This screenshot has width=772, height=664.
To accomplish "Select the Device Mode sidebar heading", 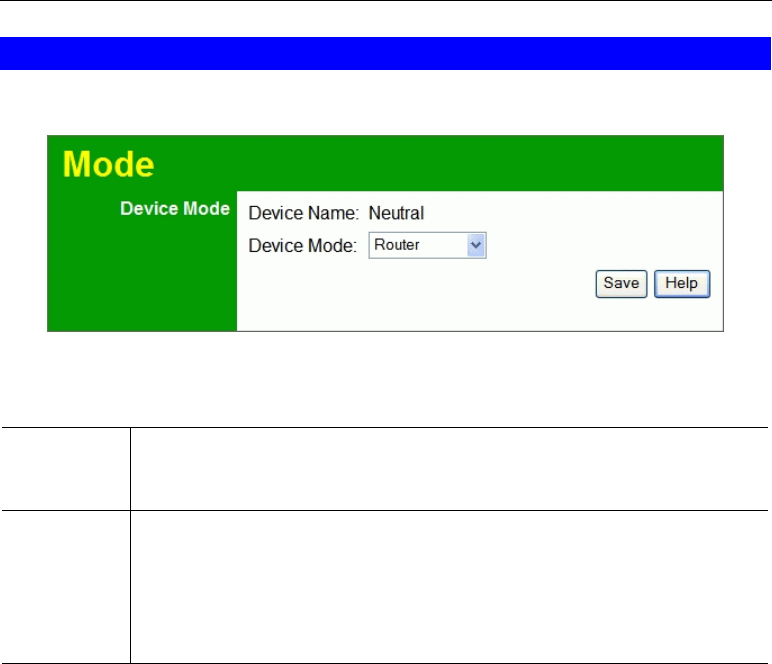I will [x=175, y=209].
